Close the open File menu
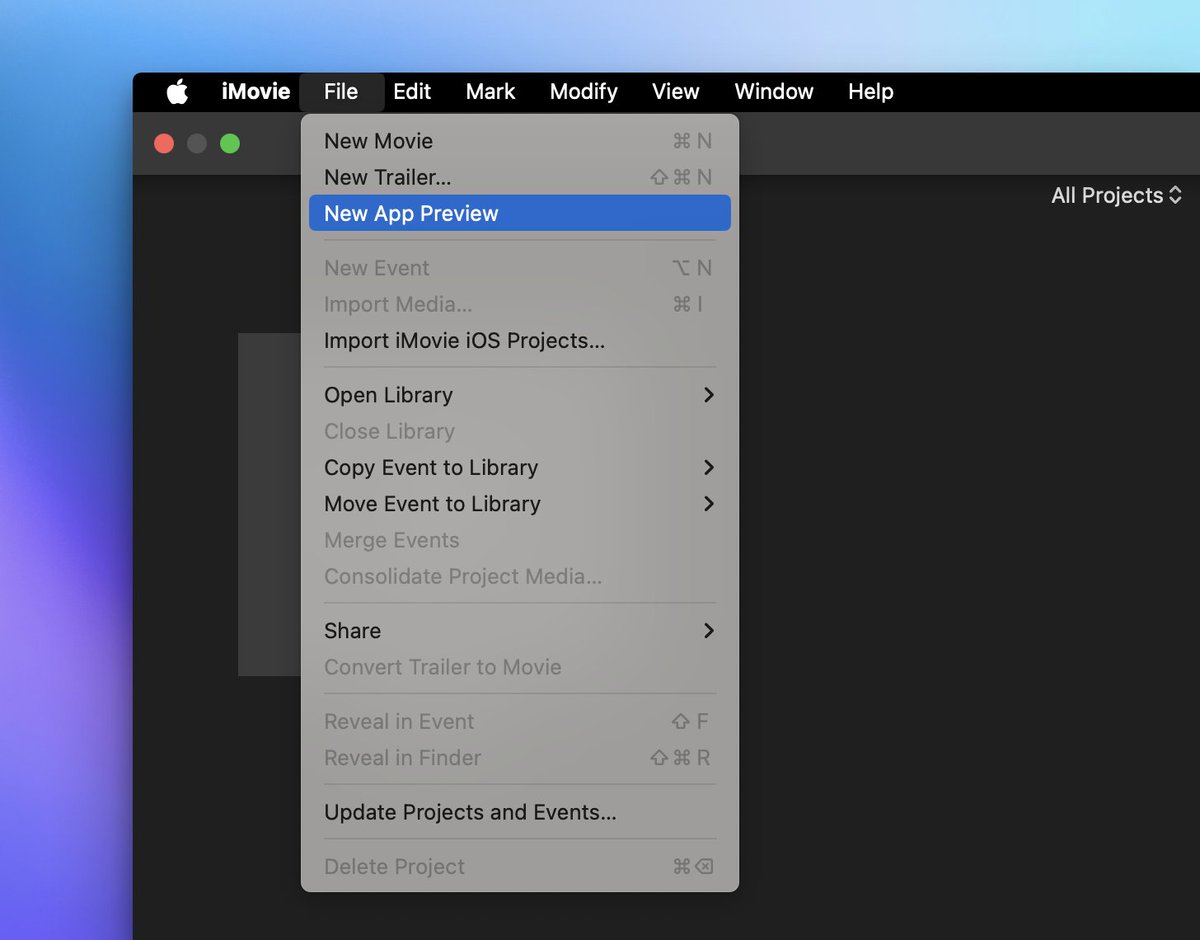The image size is (1200, 940). [341, 92]
